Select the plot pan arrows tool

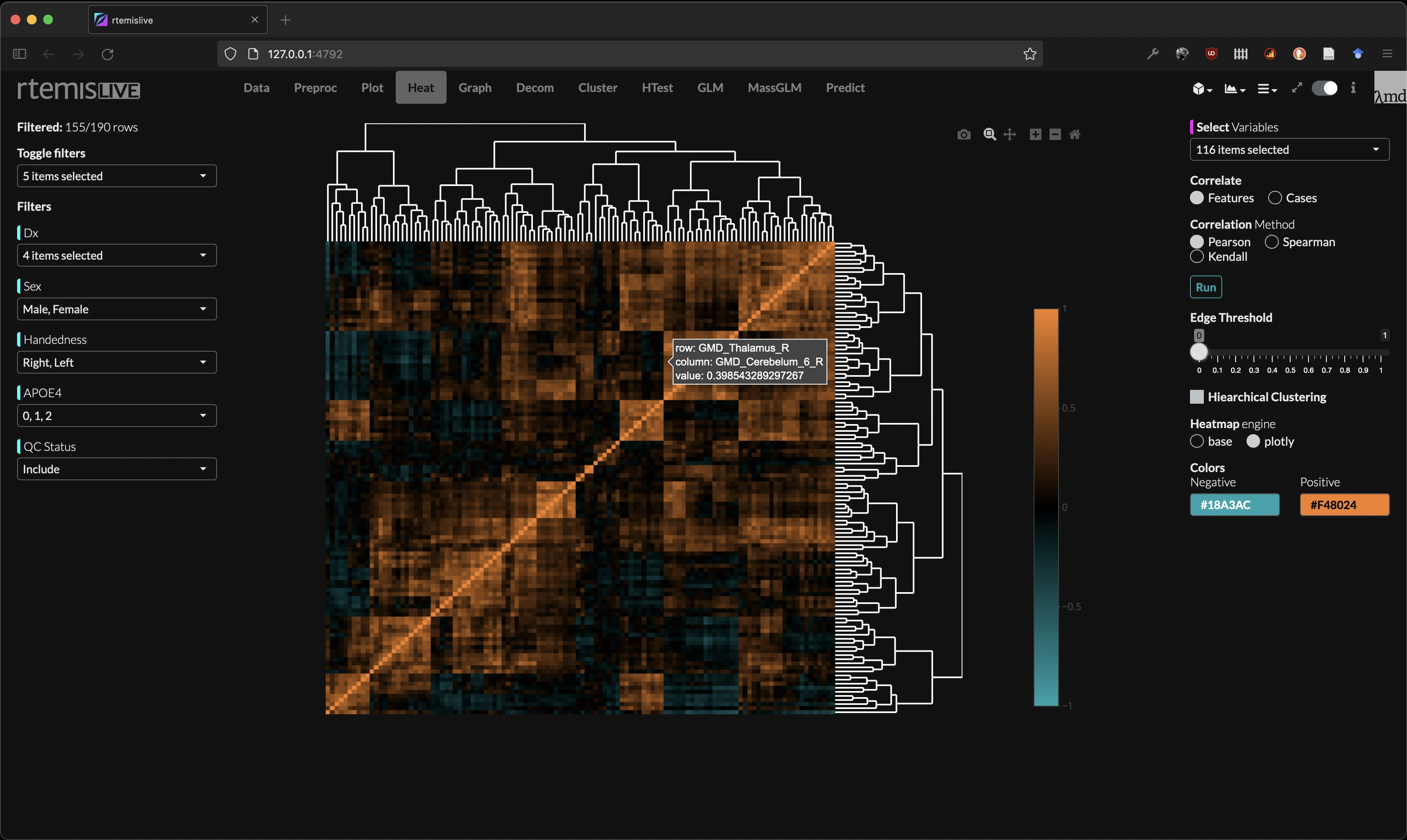1010,134
